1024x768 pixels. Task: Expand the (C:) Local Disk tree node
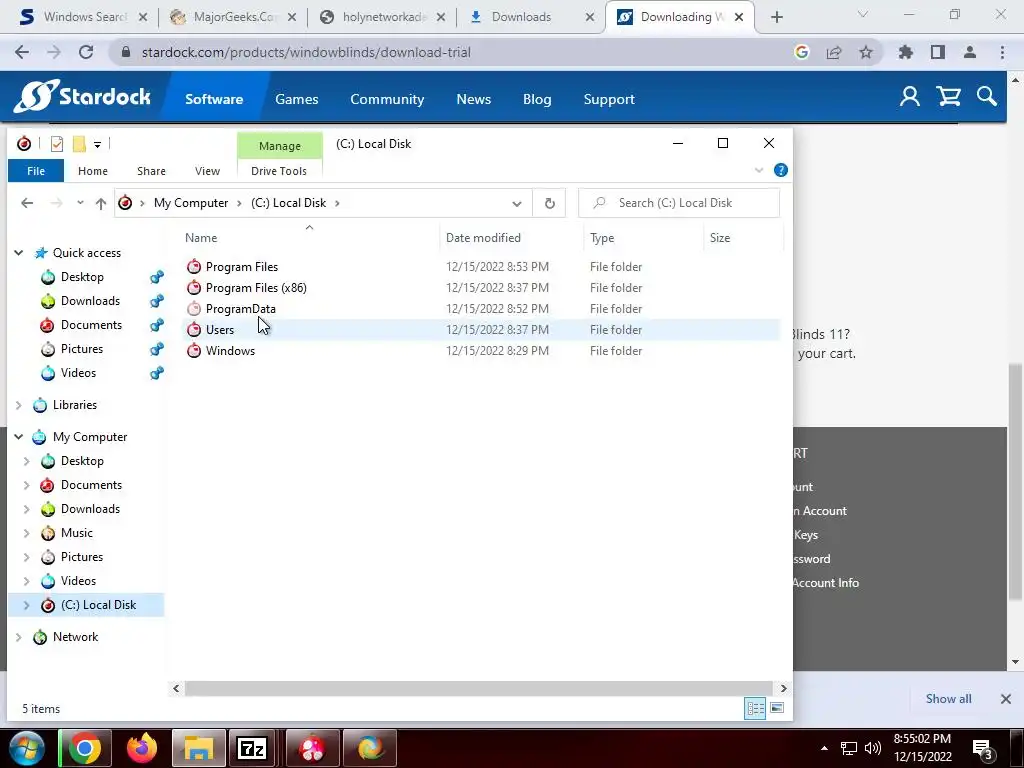[x=27, y=605]
